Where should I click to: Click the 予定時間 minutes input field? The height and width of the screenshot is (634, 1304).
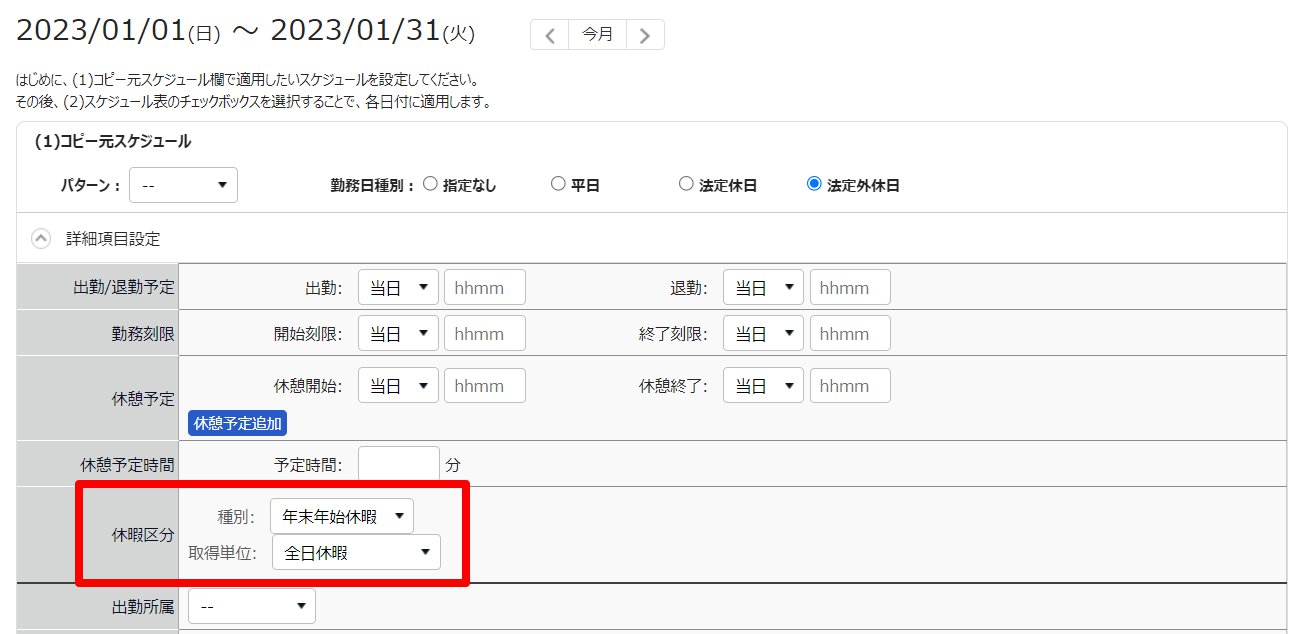399,465
